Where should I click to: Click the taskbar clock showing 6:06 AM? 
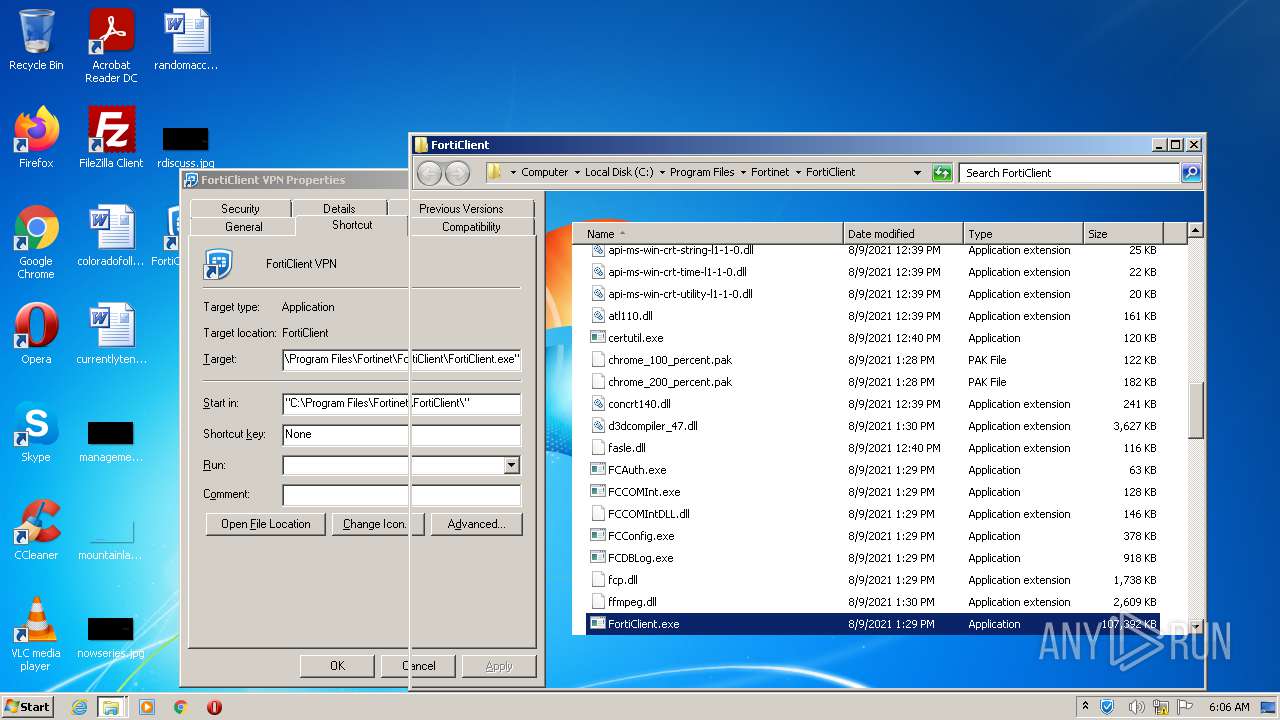point(1229,707)
